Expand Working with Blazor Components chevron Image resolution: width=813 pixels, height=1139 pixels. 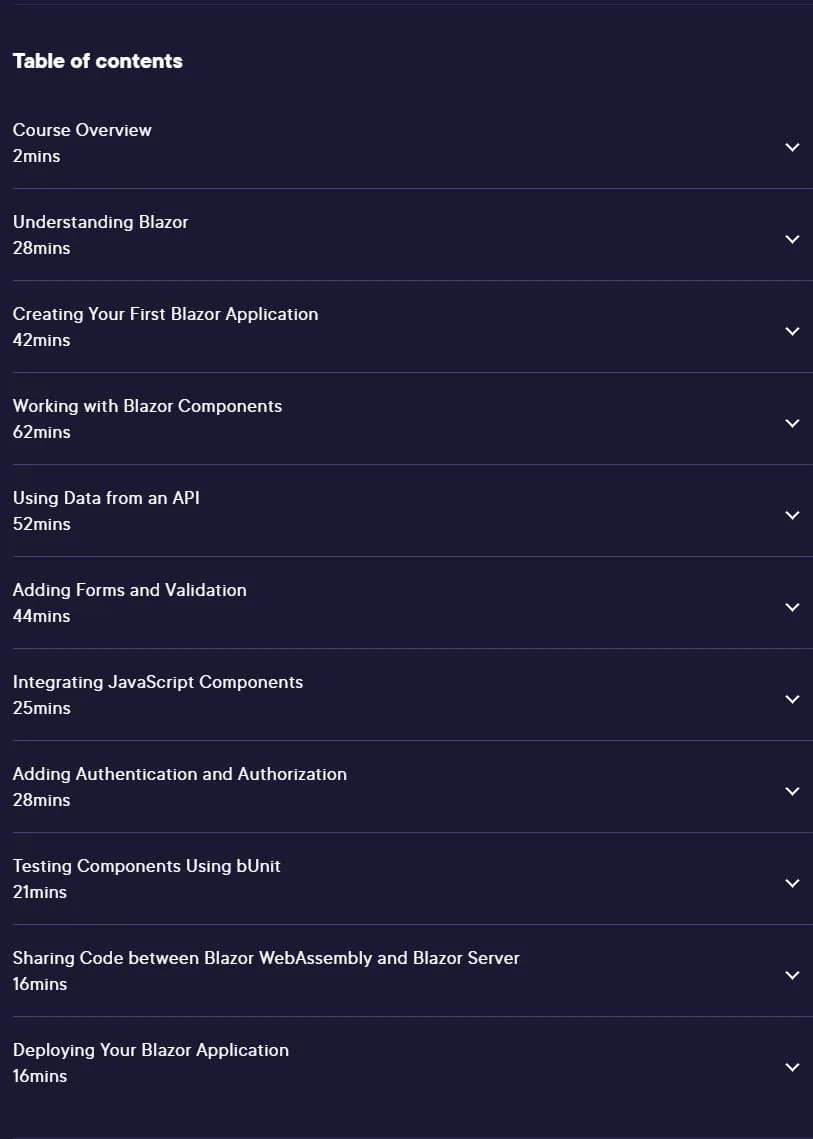[792, 423]
